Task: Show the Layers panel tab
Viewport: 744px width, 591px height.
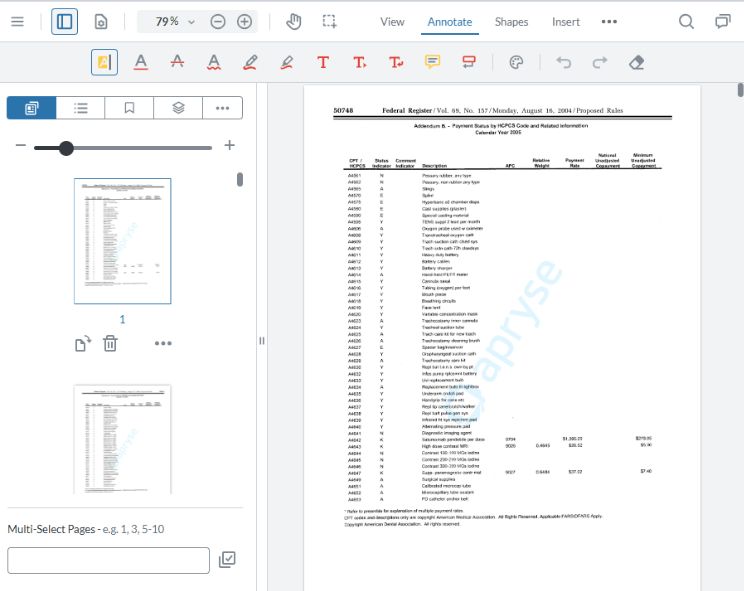Action: [x=178, y=108]
